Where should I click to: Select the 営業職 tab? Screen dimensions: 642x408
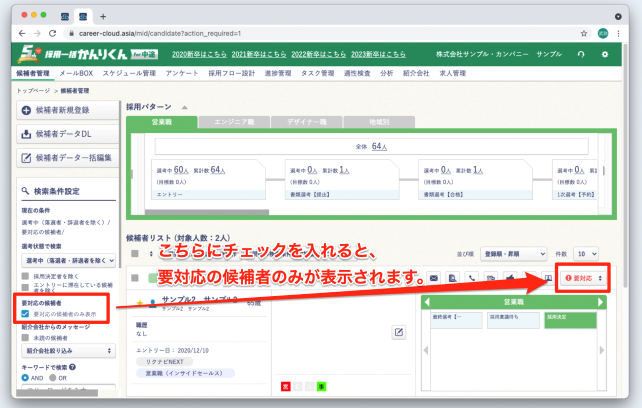[162, 122]
